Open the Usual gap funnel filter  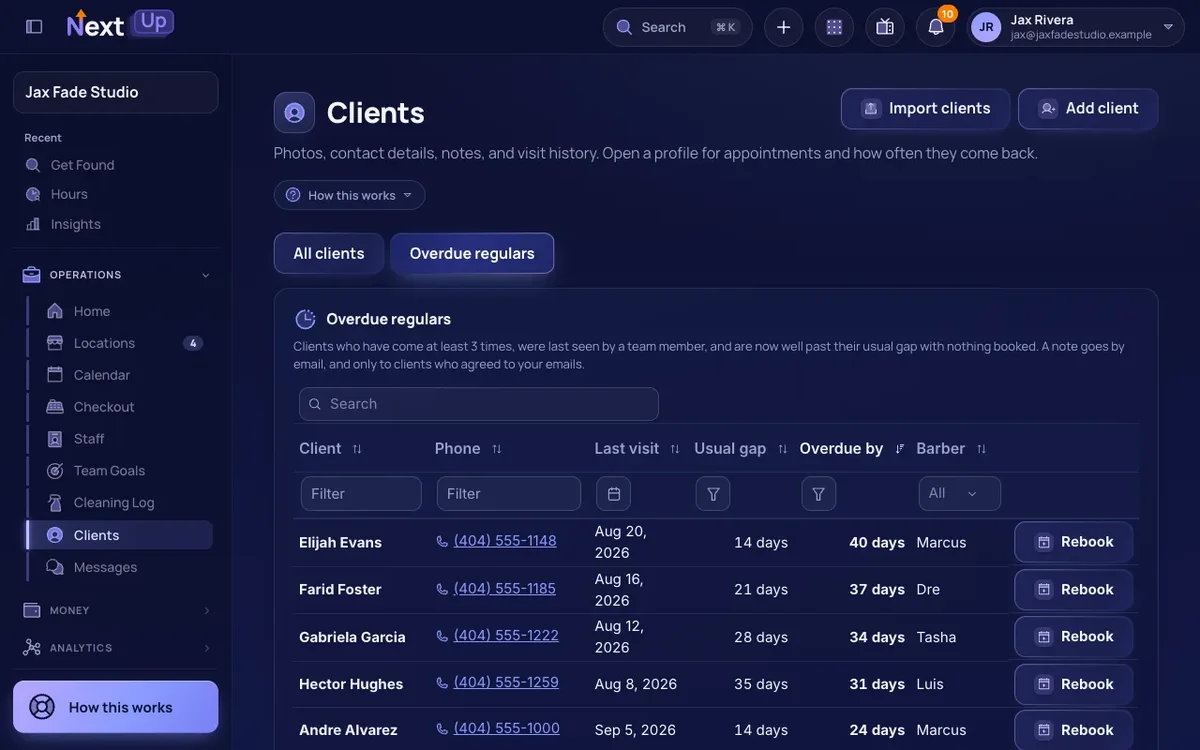713,494
